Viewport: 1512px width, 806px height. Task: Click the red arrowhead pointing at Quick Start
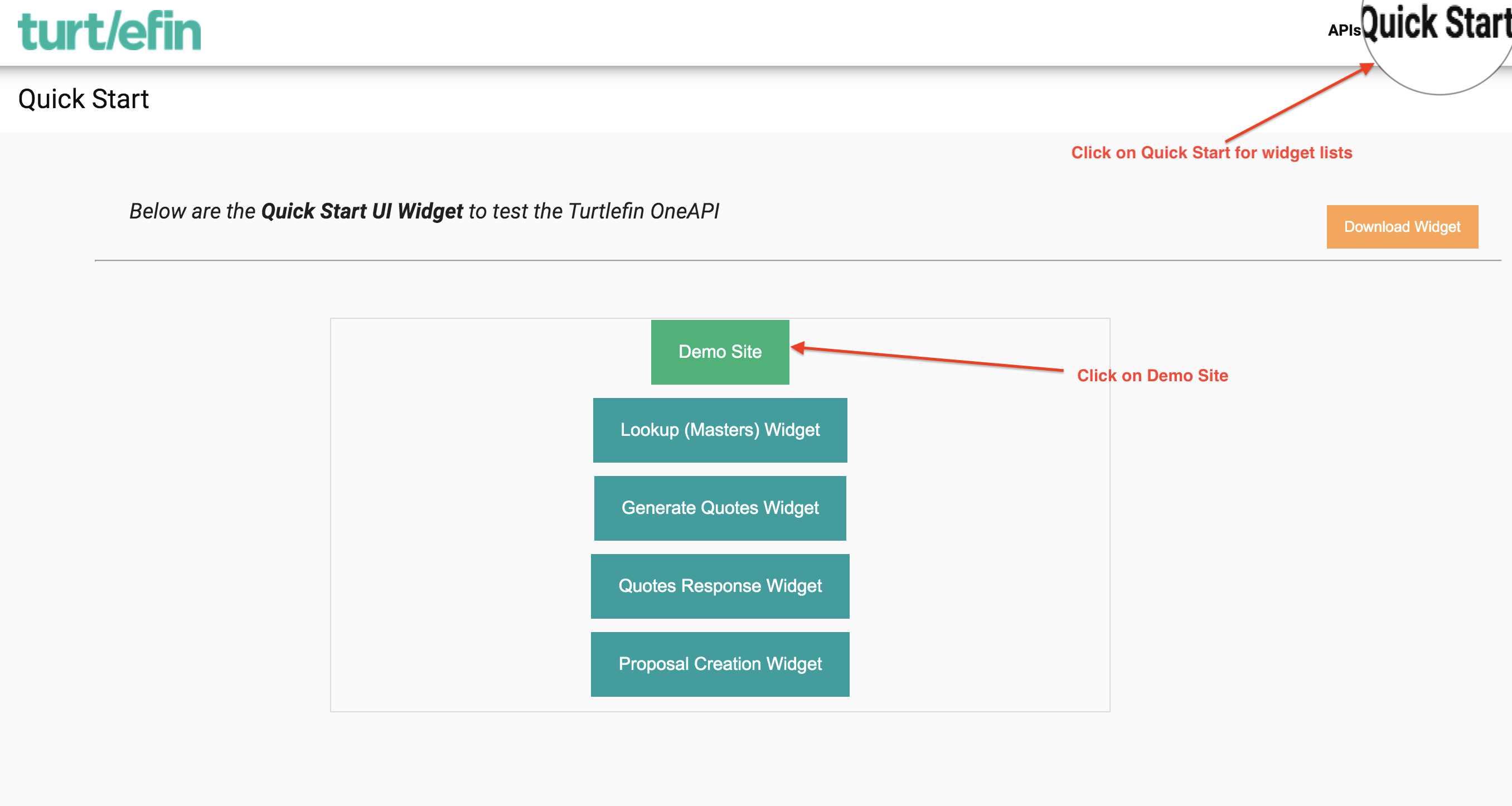pos(1366,69)
